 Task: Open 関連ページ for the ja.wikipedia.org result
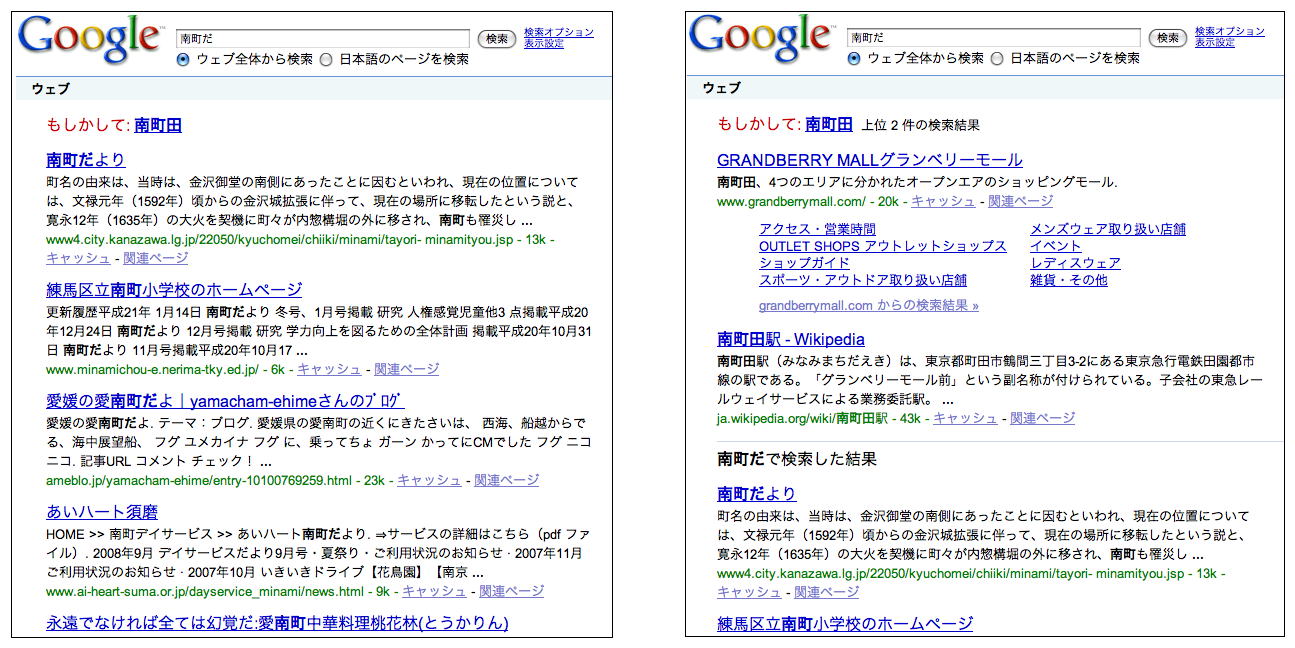coord(1043,418)
